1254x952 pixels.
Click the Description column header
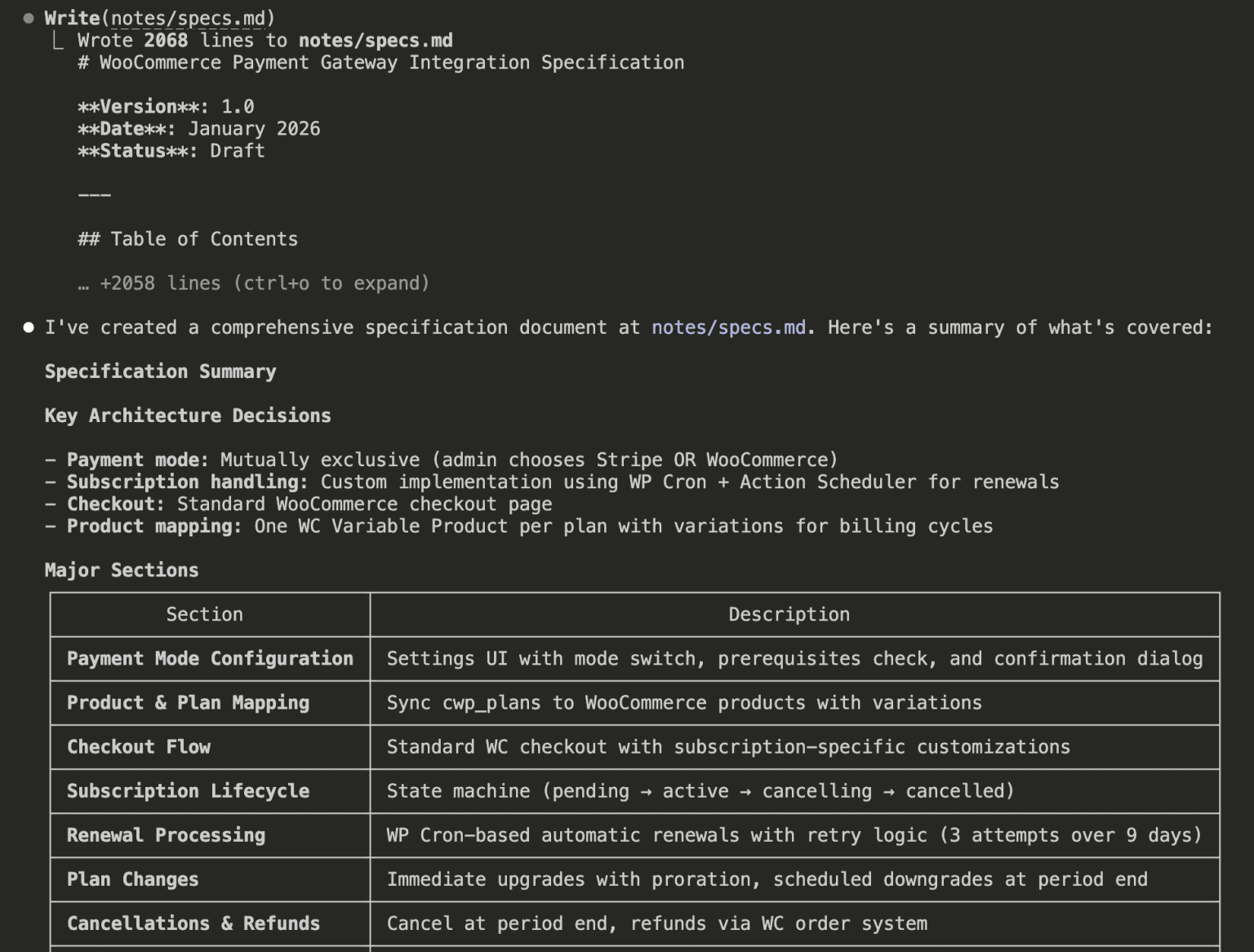point(789,614)
